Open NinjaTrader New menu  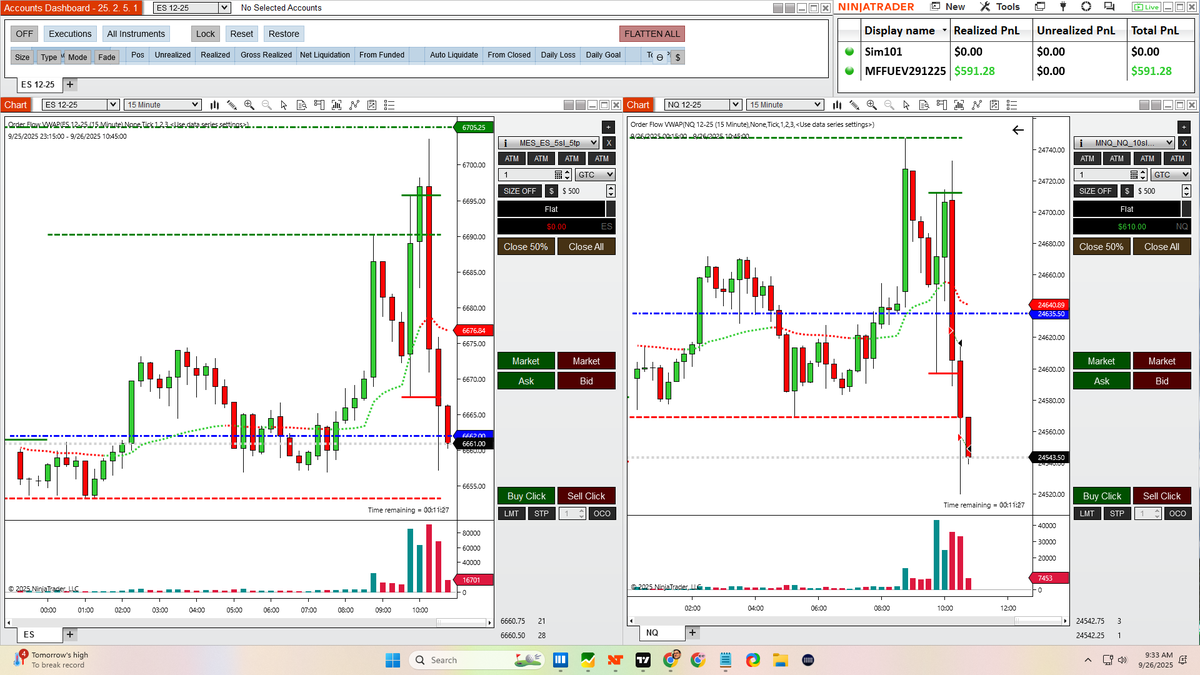click(x=947, y=7)
